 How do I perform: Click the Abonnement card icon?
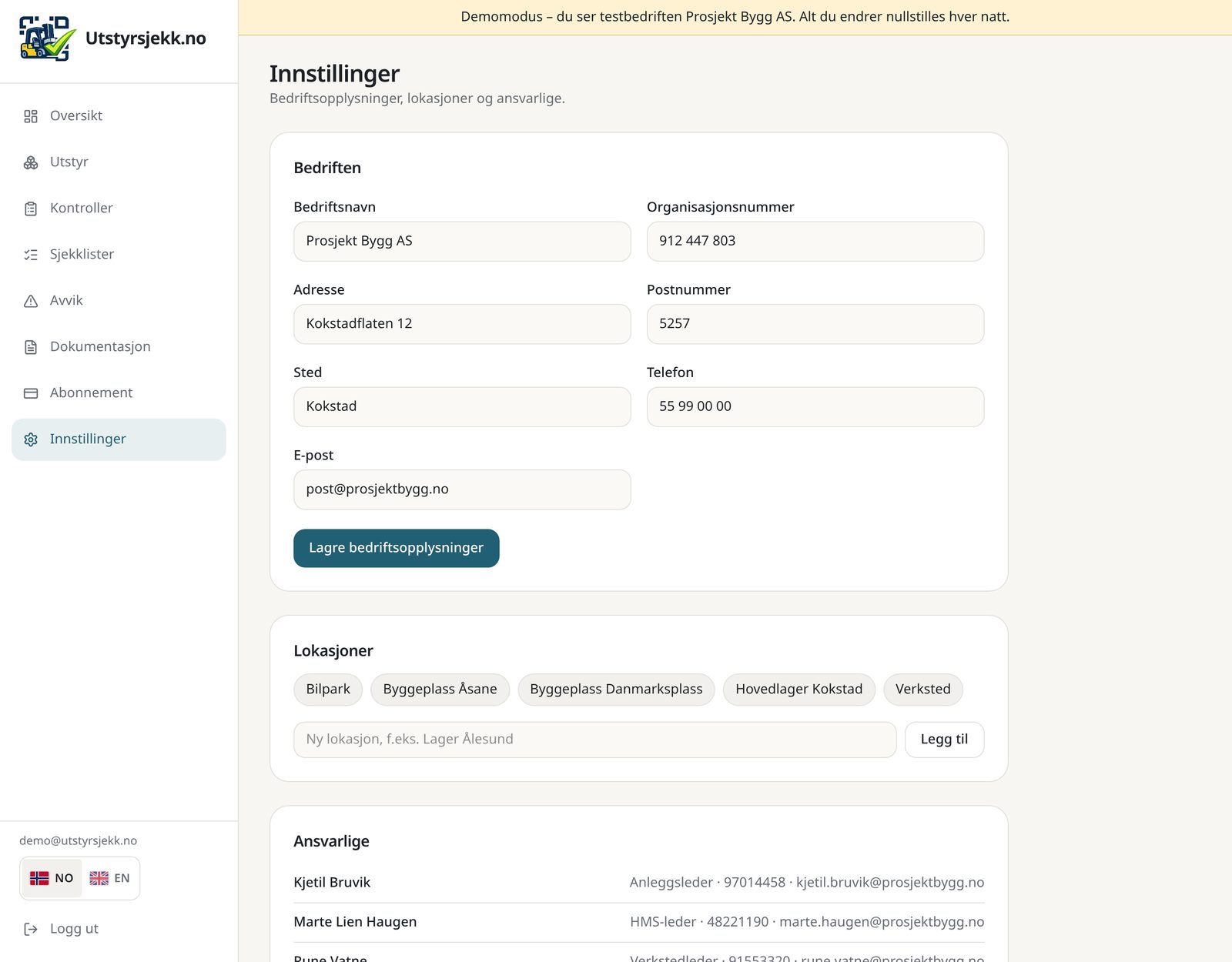click(31, 393)
